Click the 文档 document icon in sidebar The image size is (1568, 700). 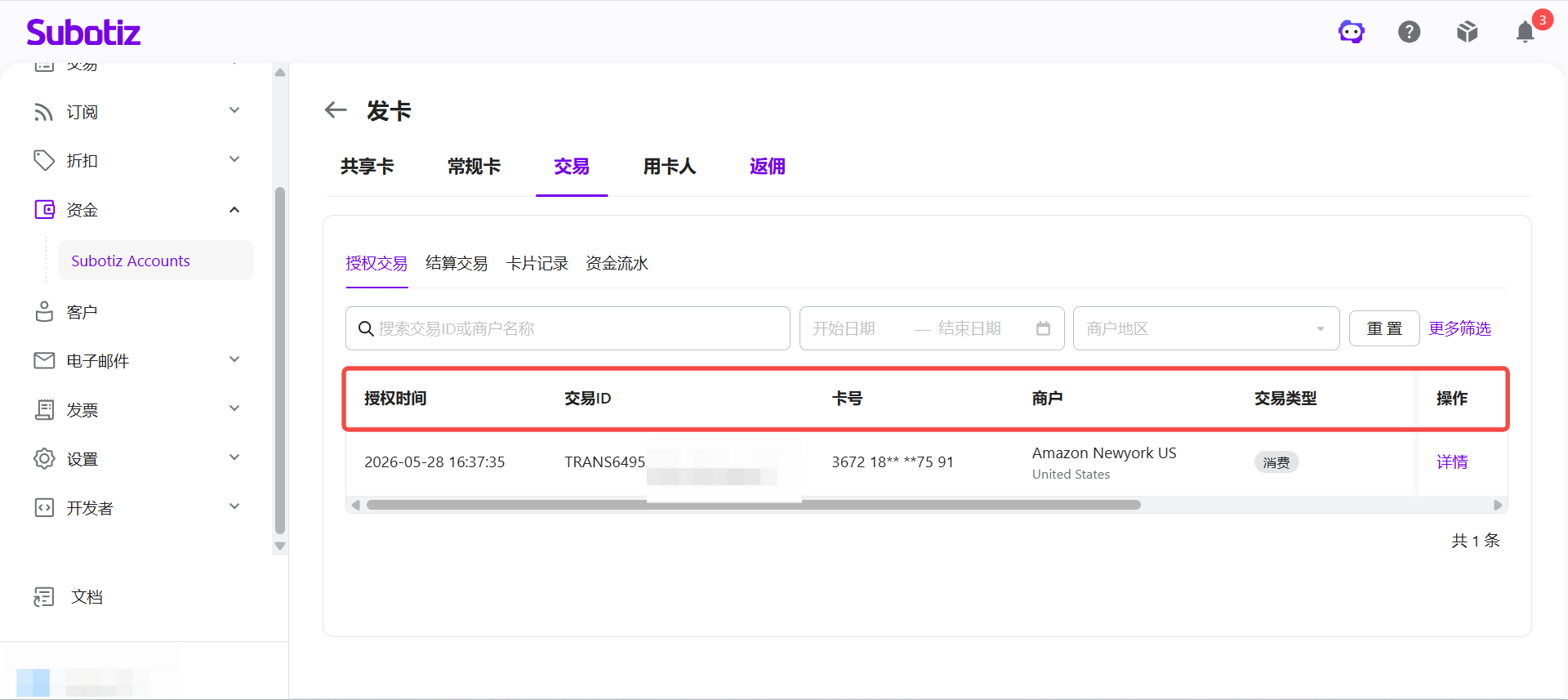44,597
